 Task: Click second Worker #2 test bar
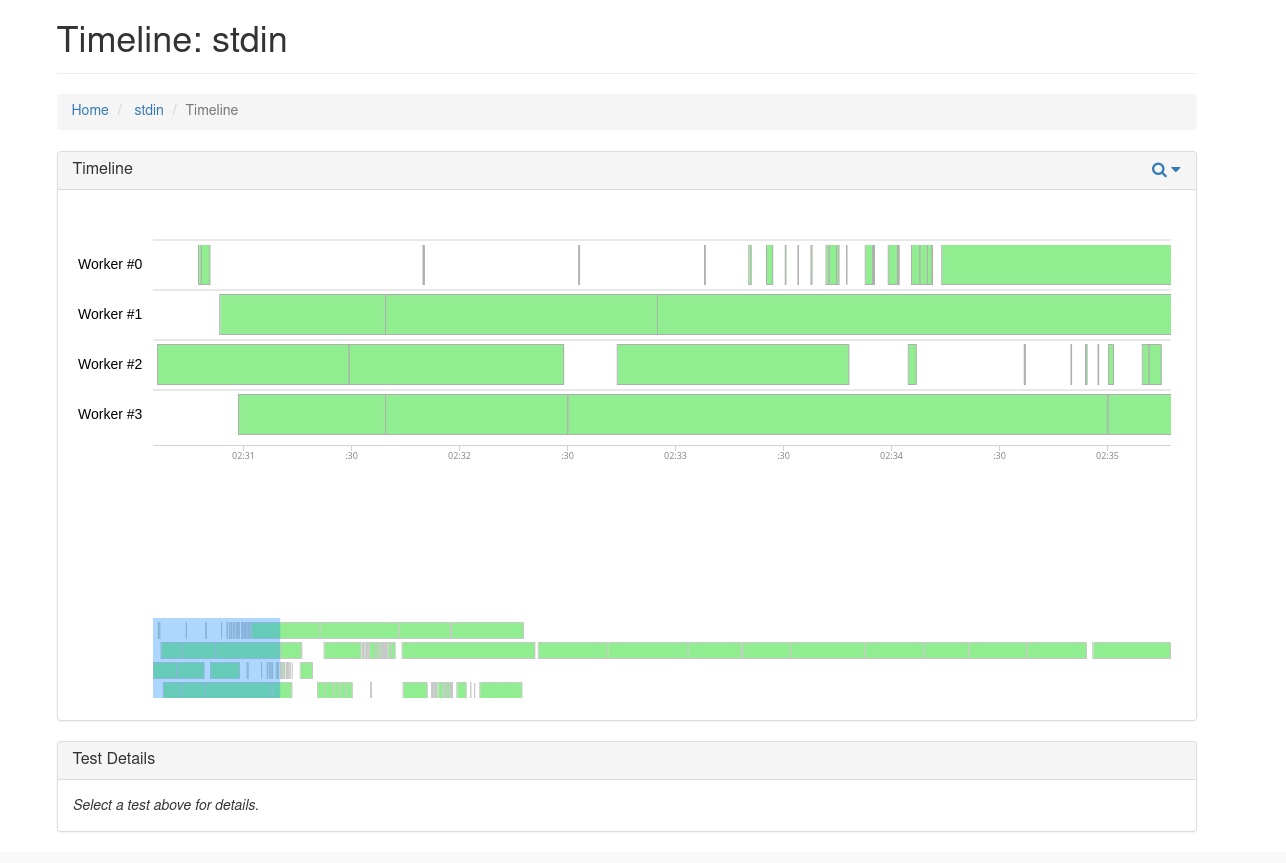(456, 364)
